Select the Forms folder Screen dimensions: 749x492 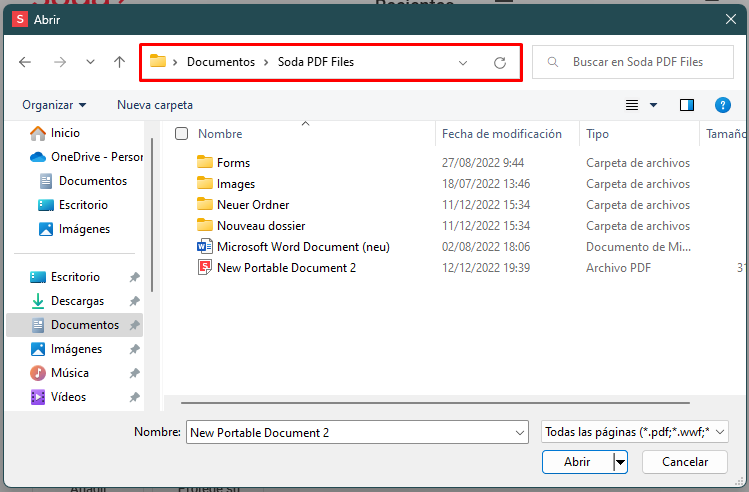(233, 163)
